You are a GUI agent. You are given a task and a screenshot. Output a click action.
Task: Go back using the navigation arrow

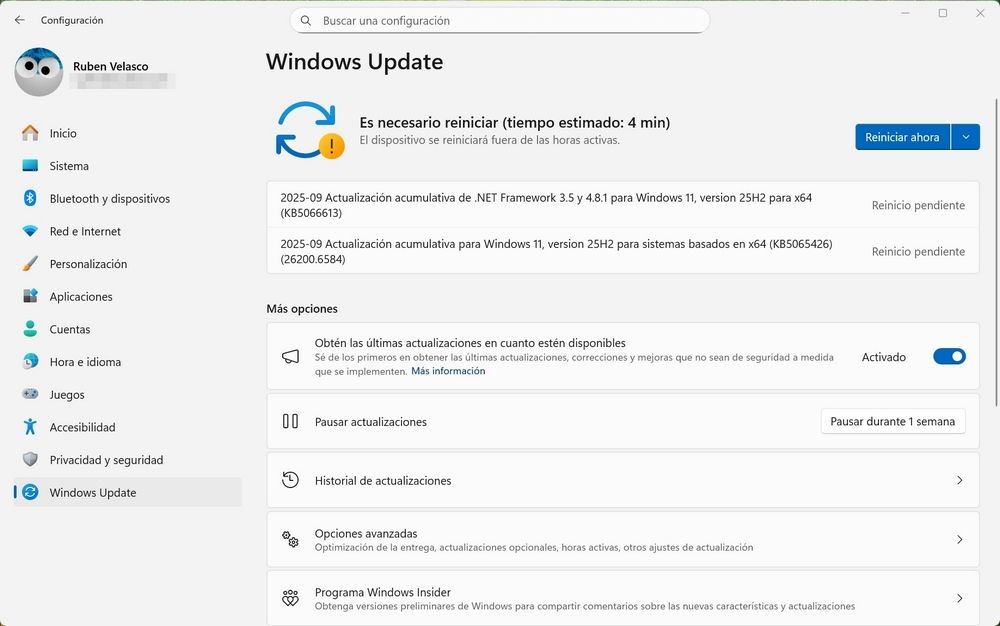click(x=20, y=20)
